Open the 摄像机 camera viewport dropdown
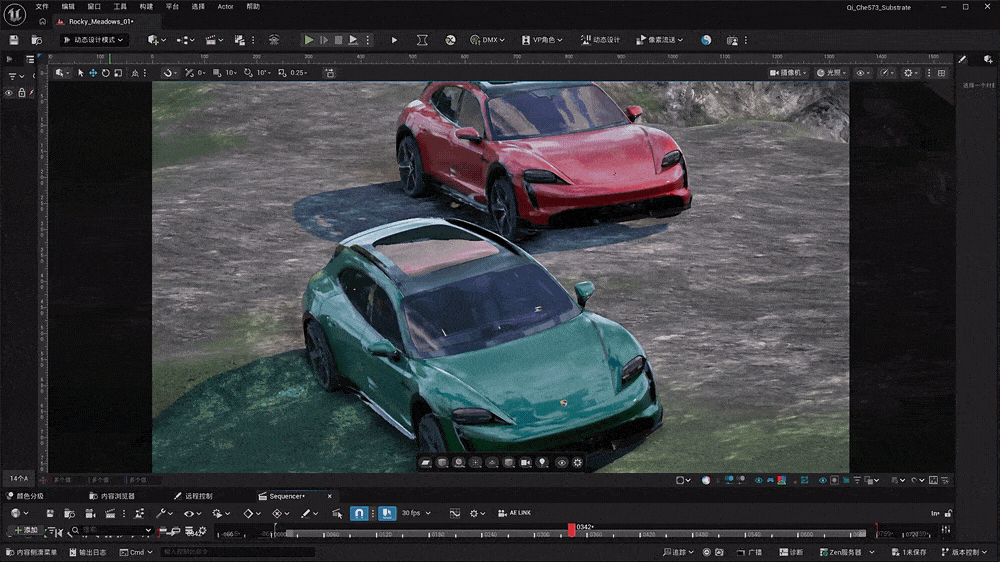The image size is (1000, 562). pyautogui.click(x=788, y=73)
